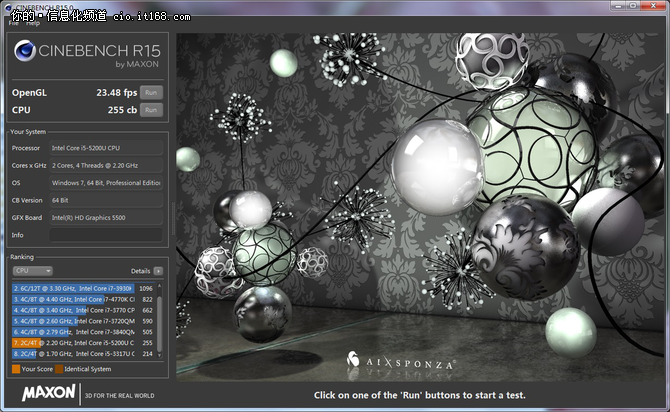Click the Details arrow button
The image size is (670, 412).
point(158,271)
